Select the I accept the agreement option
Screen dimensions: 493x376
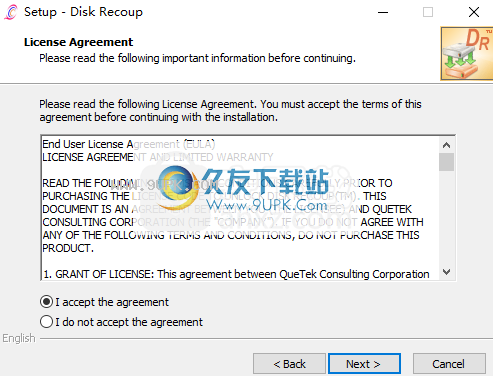pos(104,302)
